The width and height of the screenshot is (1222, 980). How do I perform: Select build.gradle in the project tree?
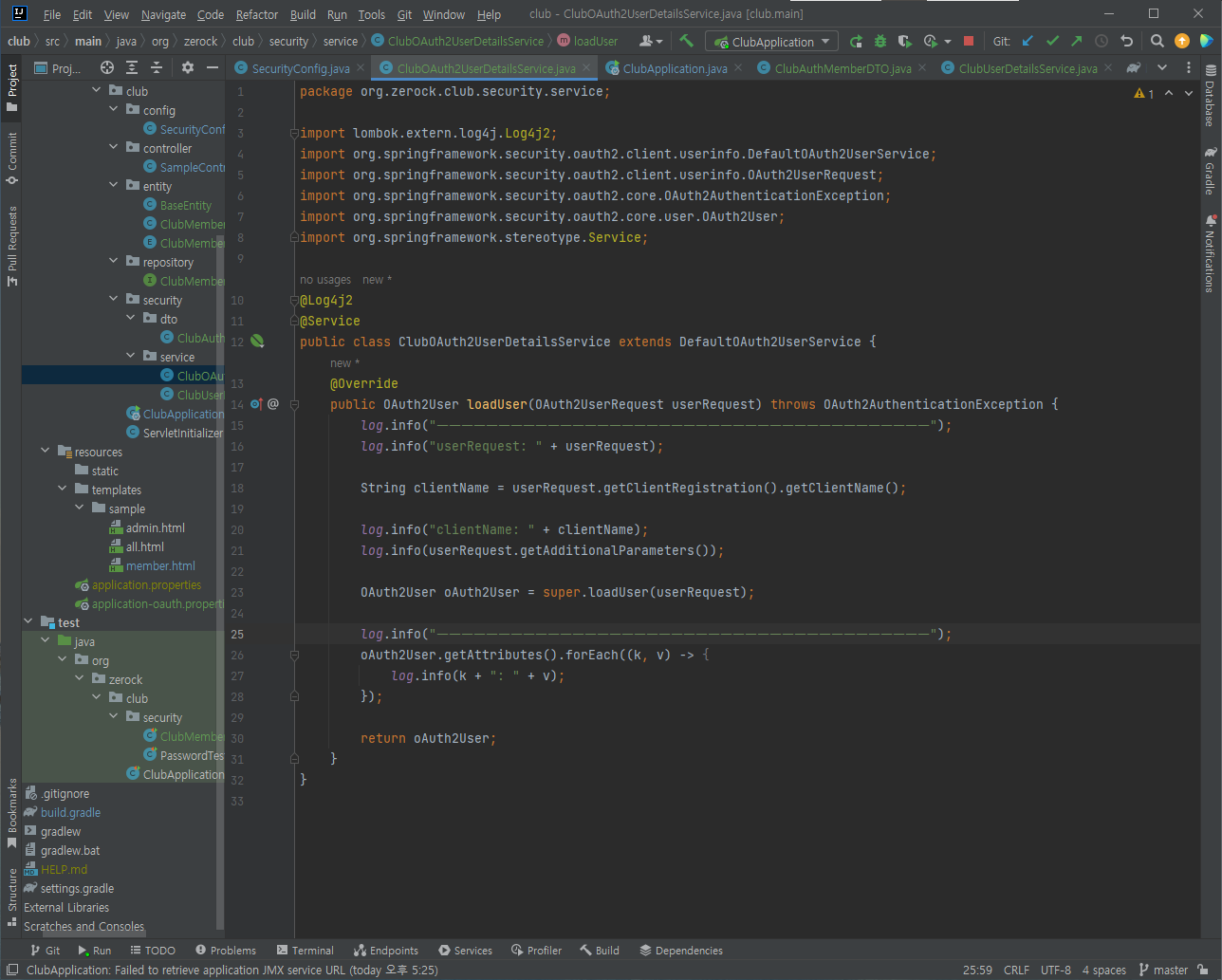62,812
